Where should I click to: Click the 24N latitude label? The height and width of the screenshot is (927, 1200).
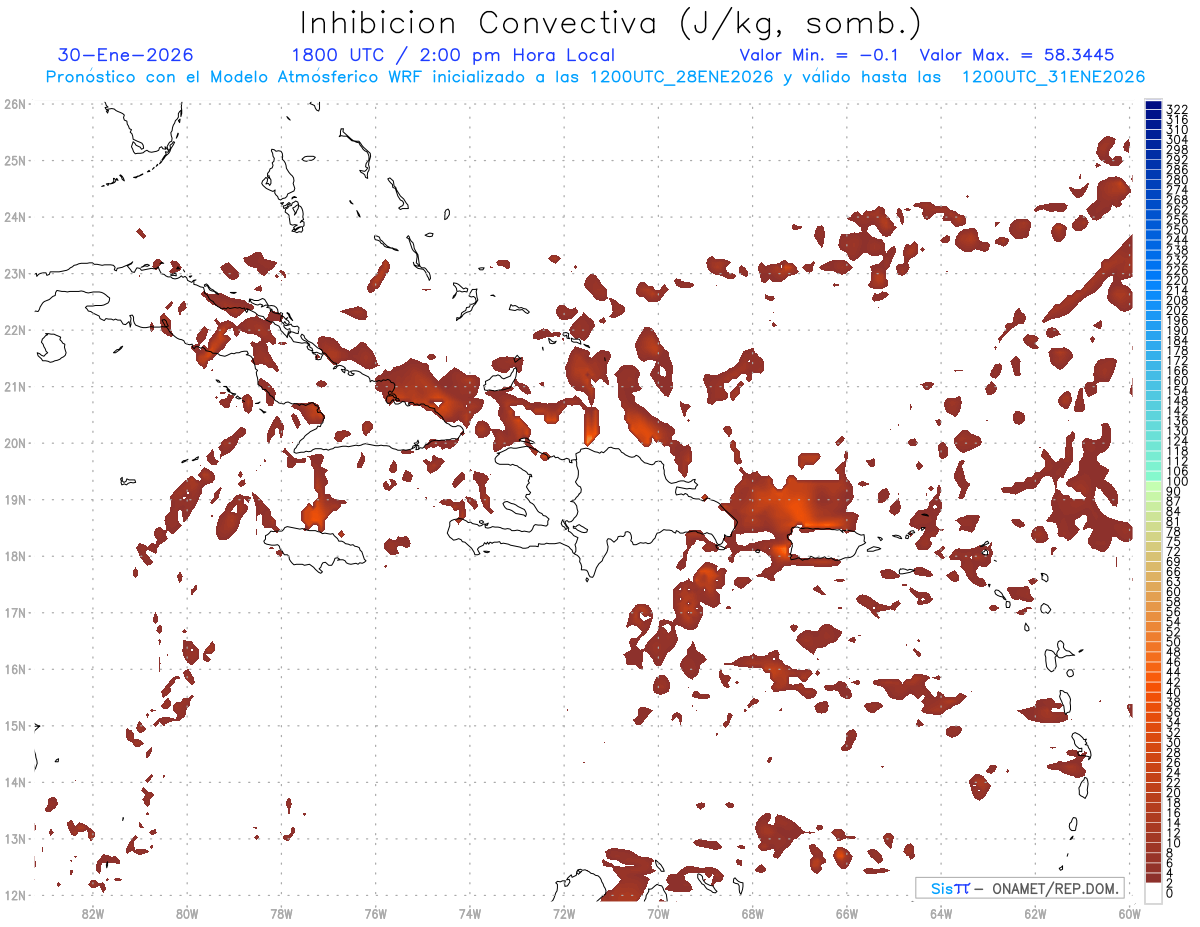click(x=15, y=217)
